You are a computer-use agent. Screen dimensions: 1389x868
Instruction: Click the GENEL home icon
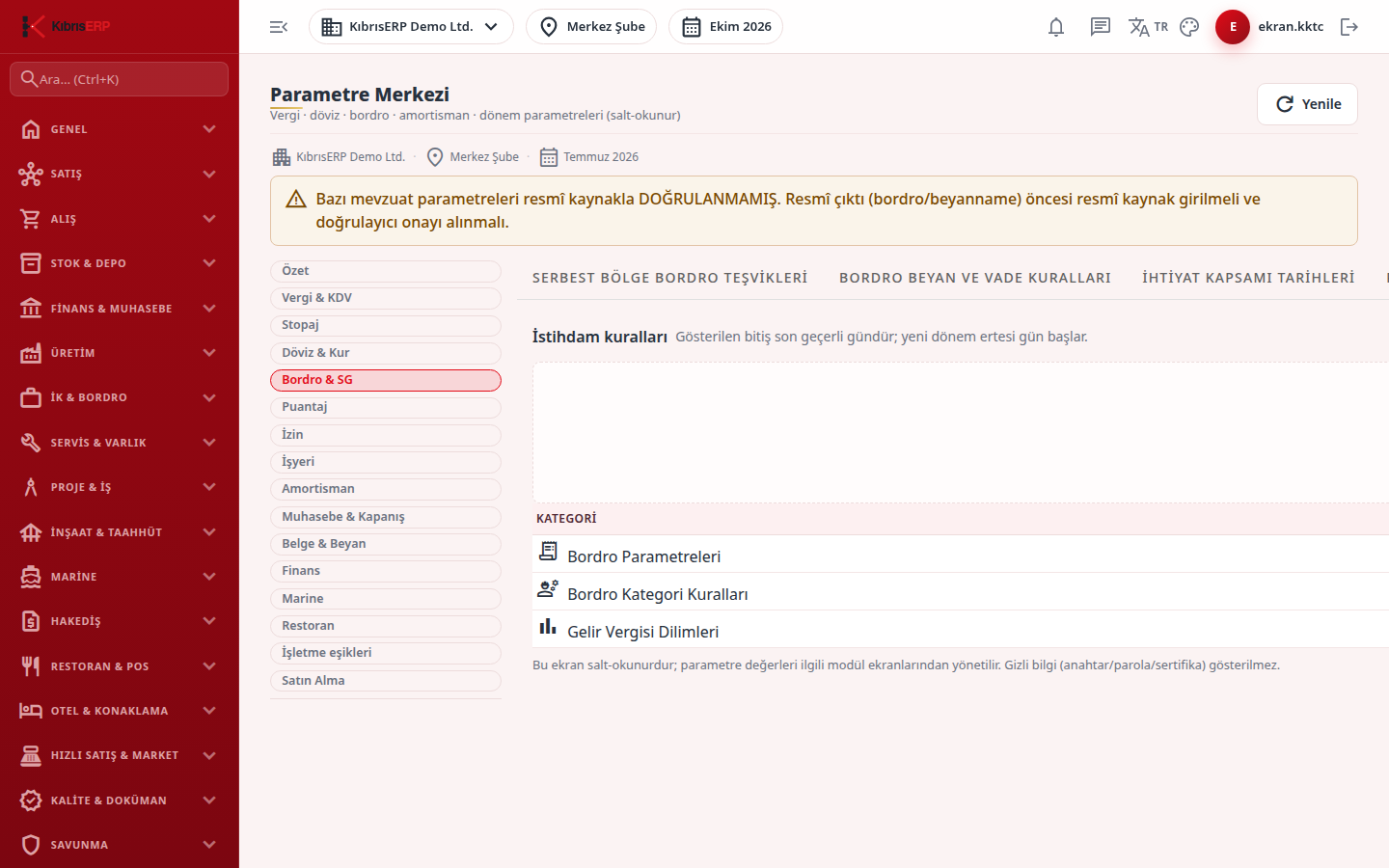pos(31,129)
